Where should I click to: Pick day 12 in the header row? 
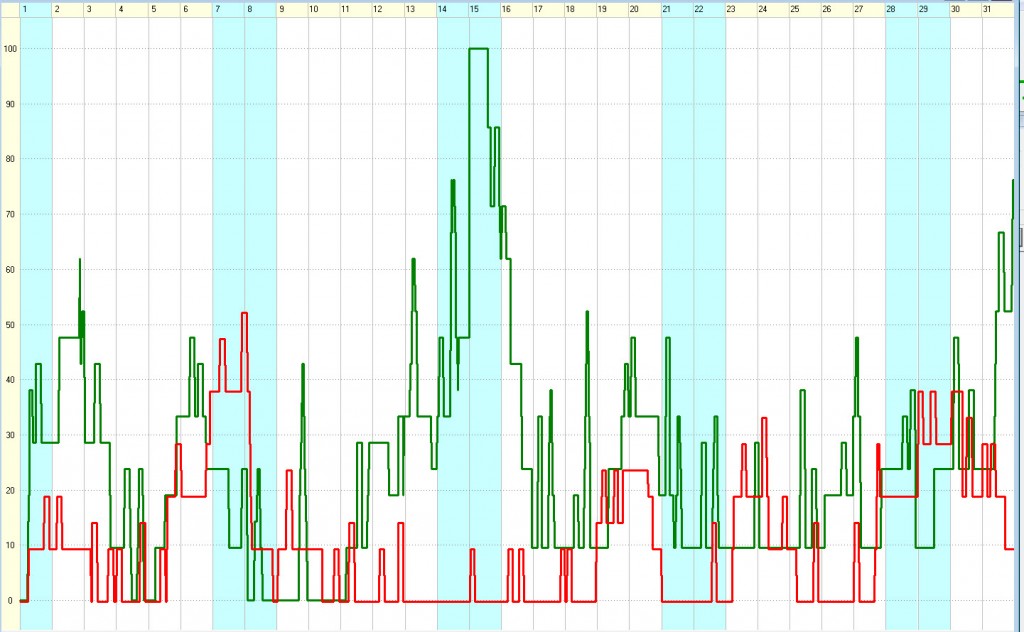[x=389, y=9]
